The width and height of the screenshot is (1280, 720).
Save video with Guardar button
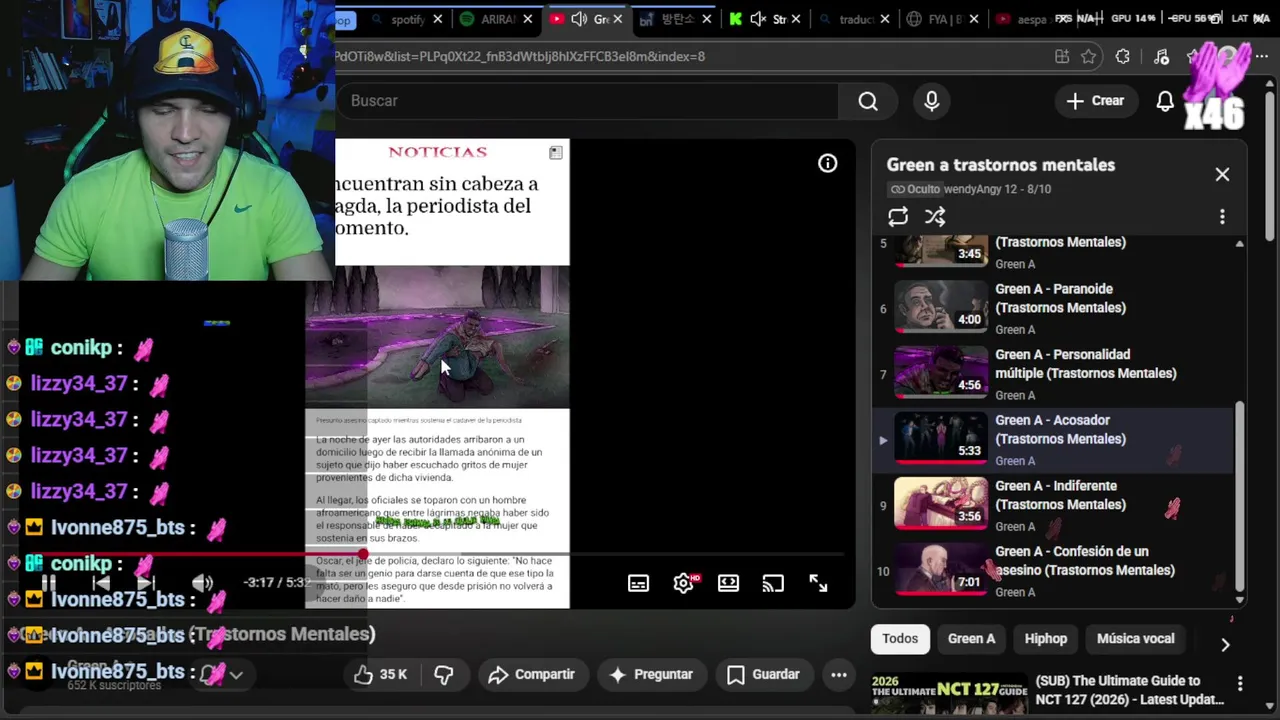[763, 675]
